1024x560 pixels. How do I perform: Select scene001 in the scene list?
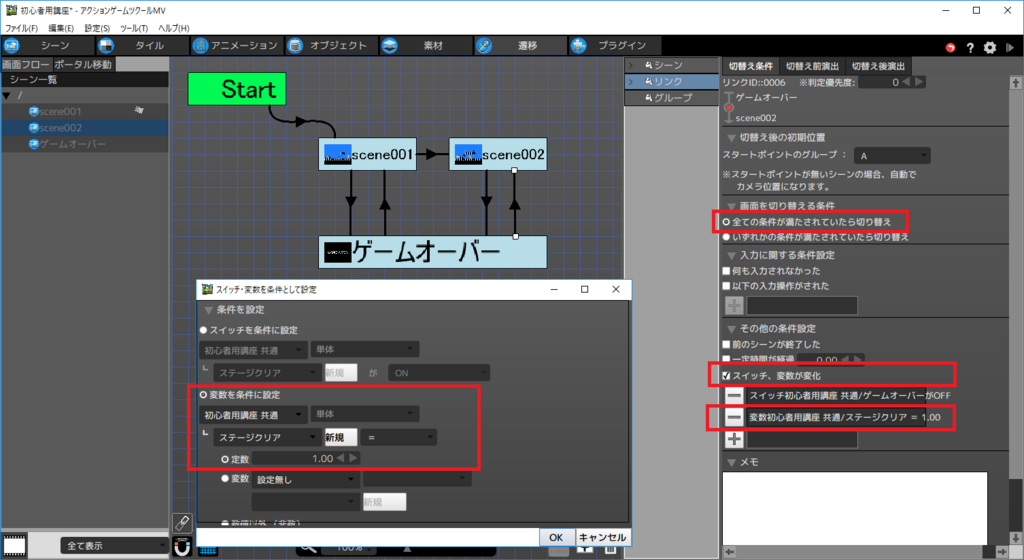60,112
